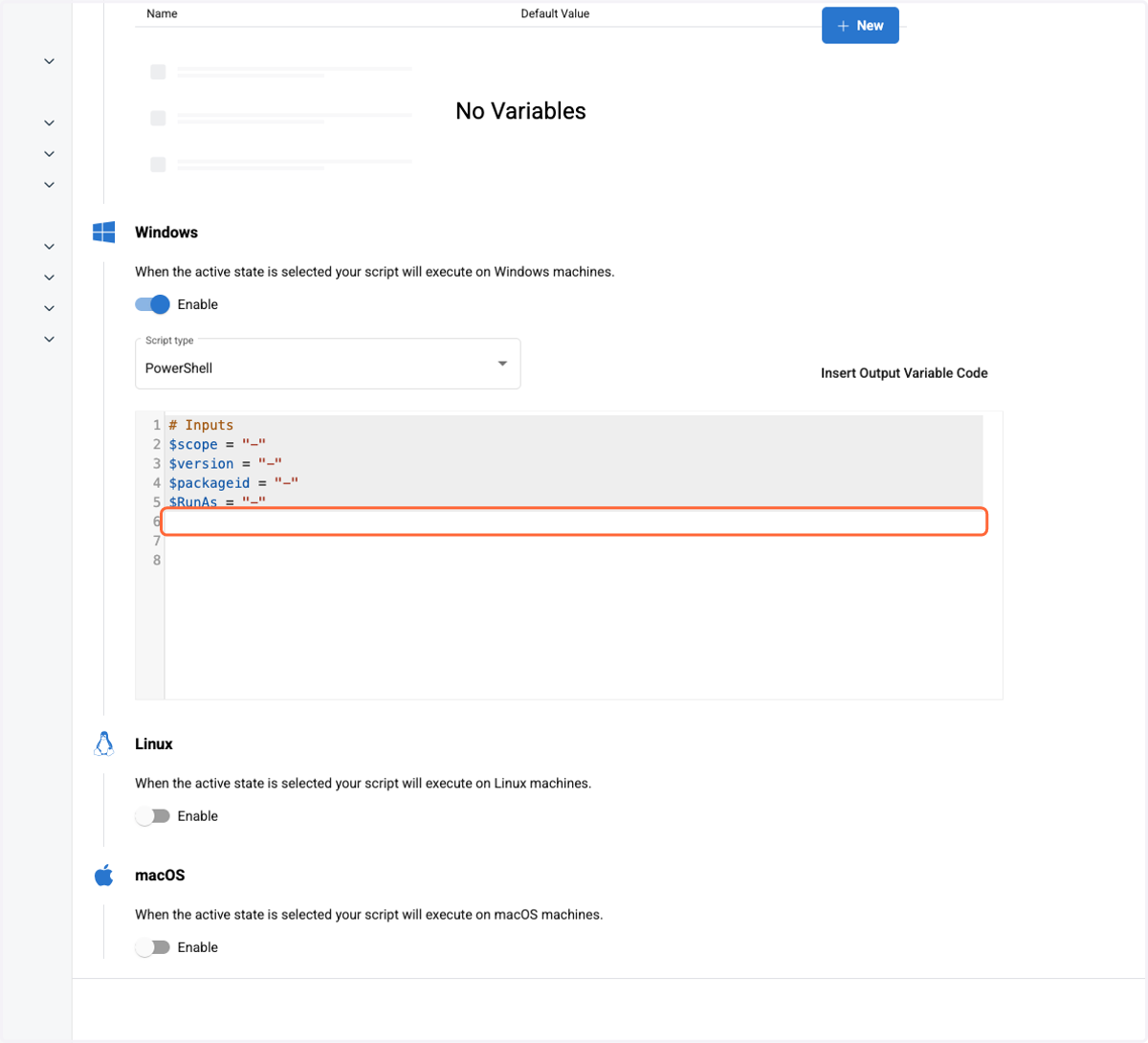Turn on the macOS Enable toggle

[152, 947]
